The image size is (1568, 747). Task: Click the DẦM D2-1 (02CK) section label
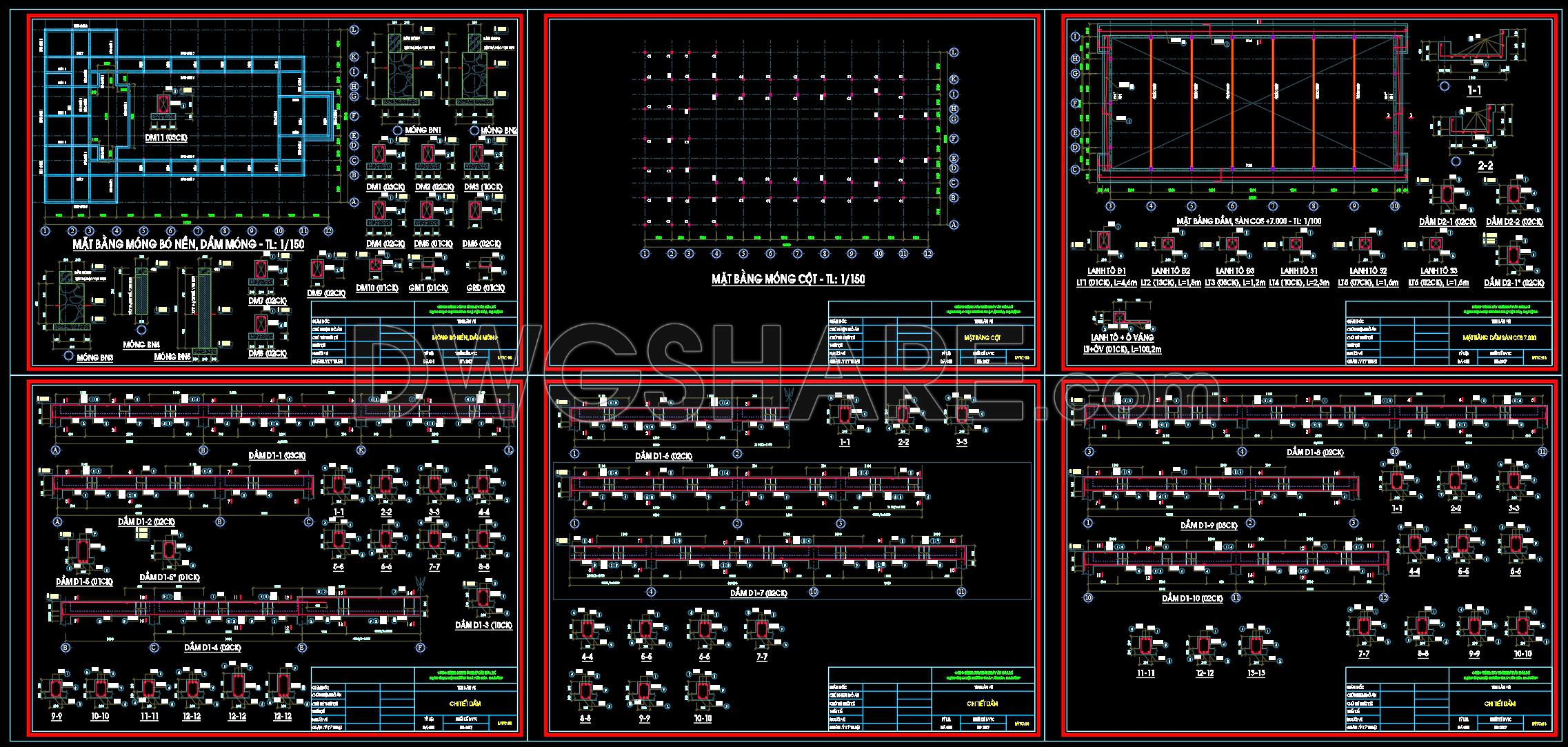(x=1447, y=221)
